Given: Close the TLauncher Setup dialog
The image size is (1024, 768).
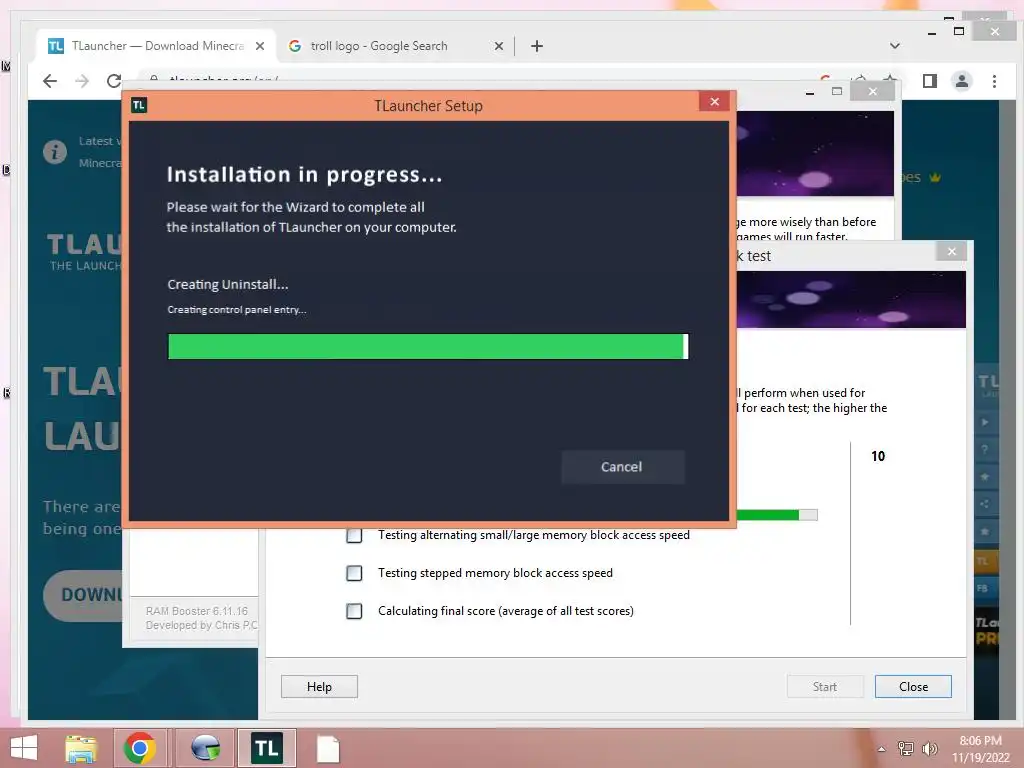Looking at the screenshot, I should [x=714, y=102].
